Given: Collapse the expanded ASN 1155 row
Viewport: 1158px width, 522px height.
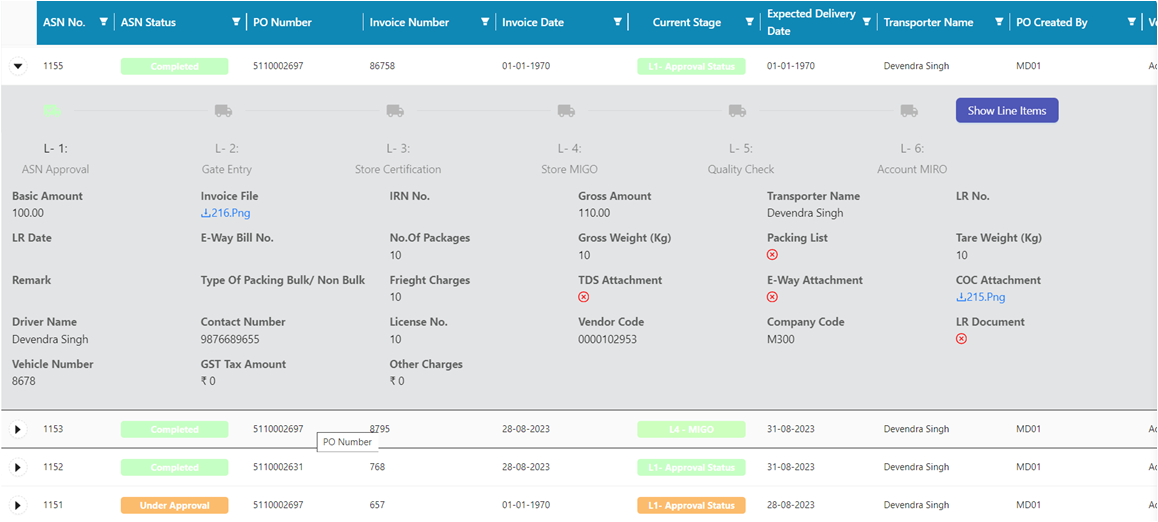Looking at the screenshot, I should click(x=19, y=66).
